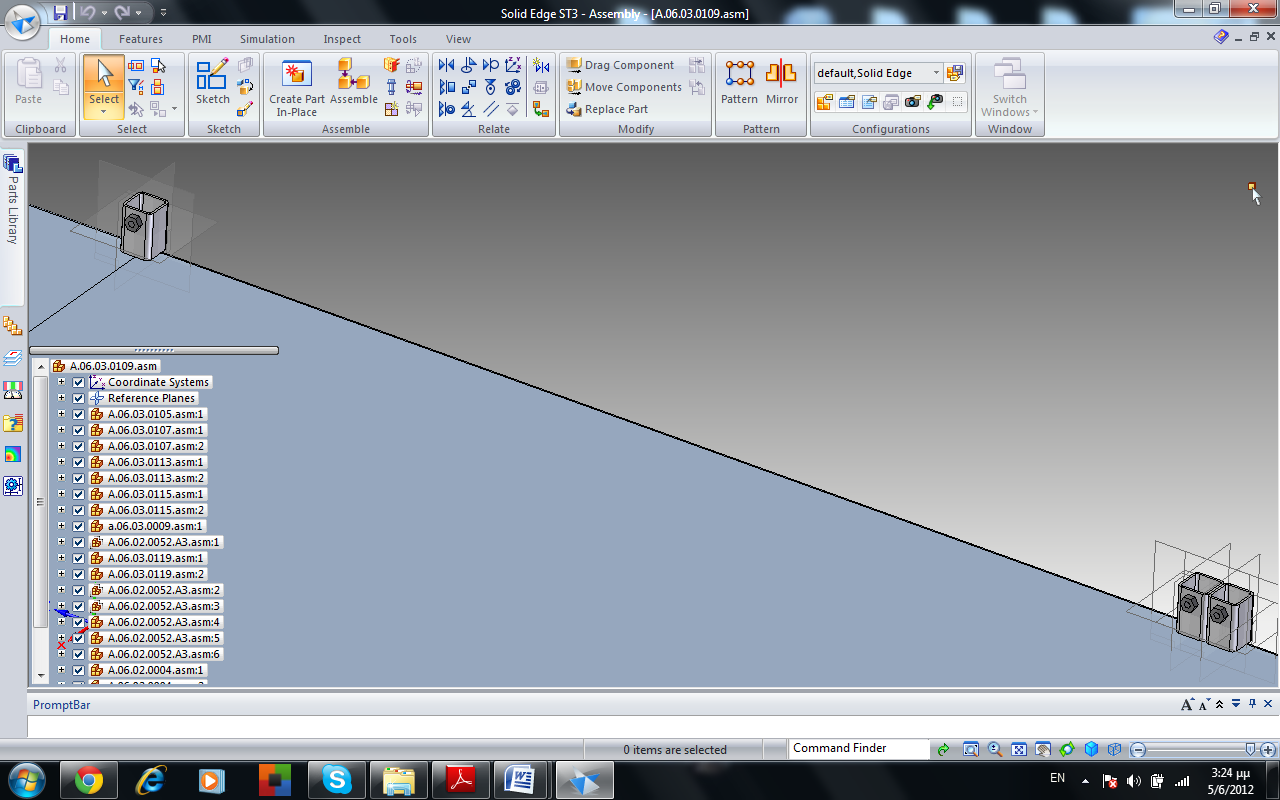Toggle checkbox for A.06.03.0105.asm:1
The width and height of the screenshot is (1280, 800).
pyautogui.click(x=79, y=414)
